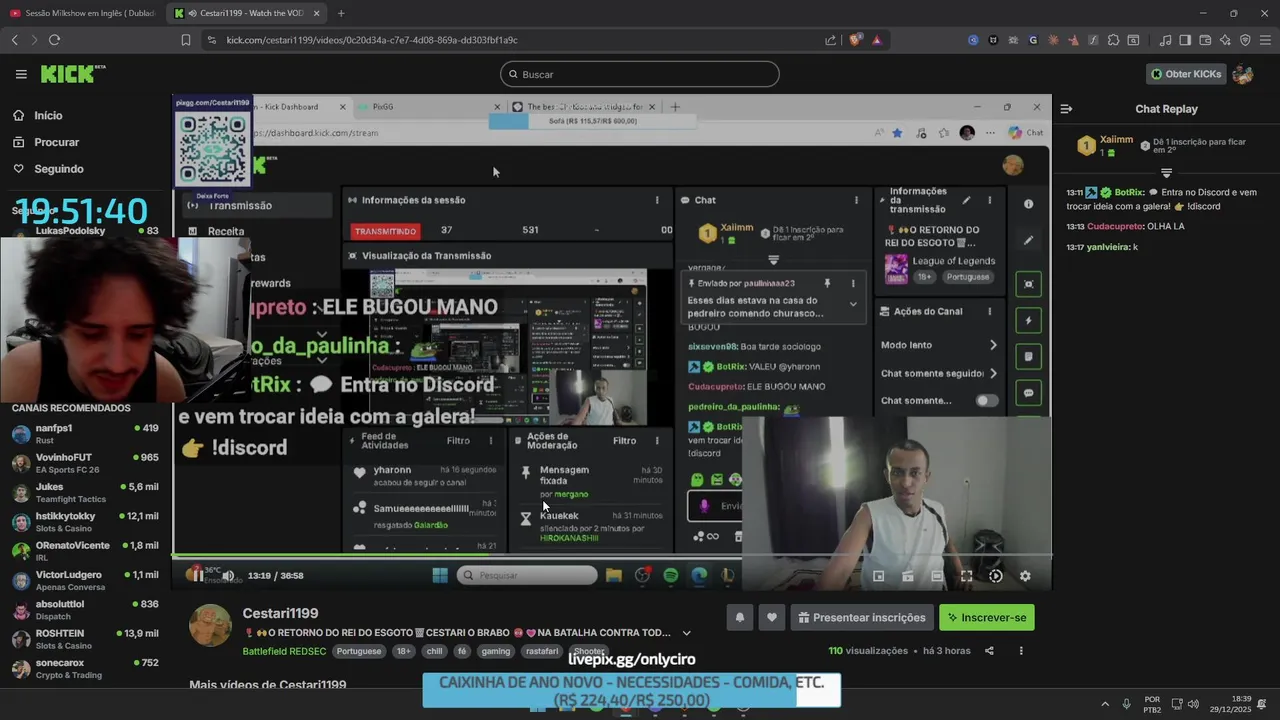
Task: Open Ações de Moderação Filtro option
Action: (x=624, y=441)
